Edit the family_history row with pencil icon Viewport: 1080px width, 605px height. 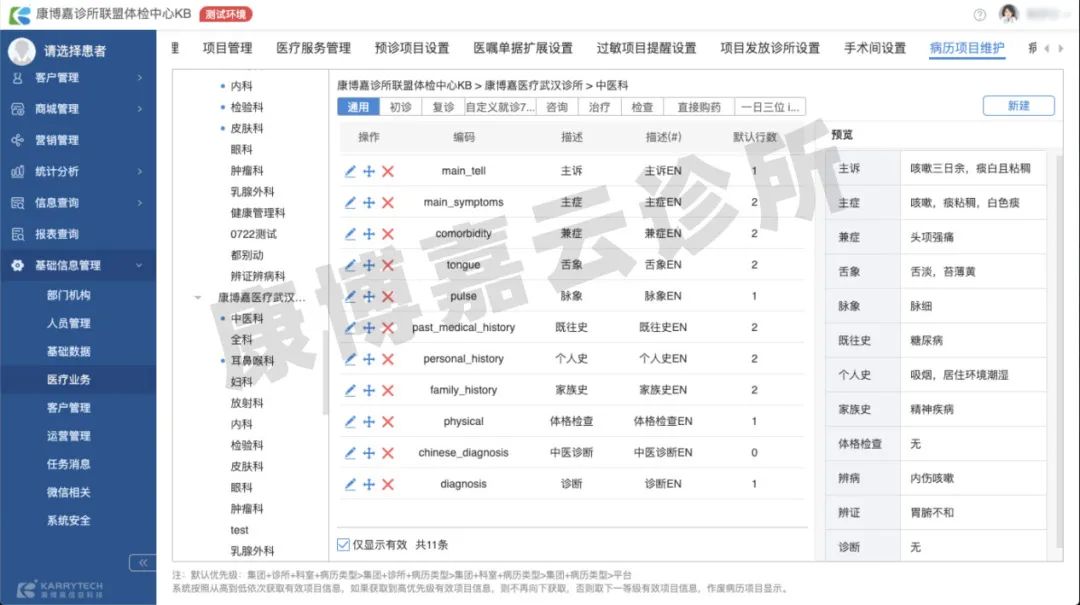(350, 390)
